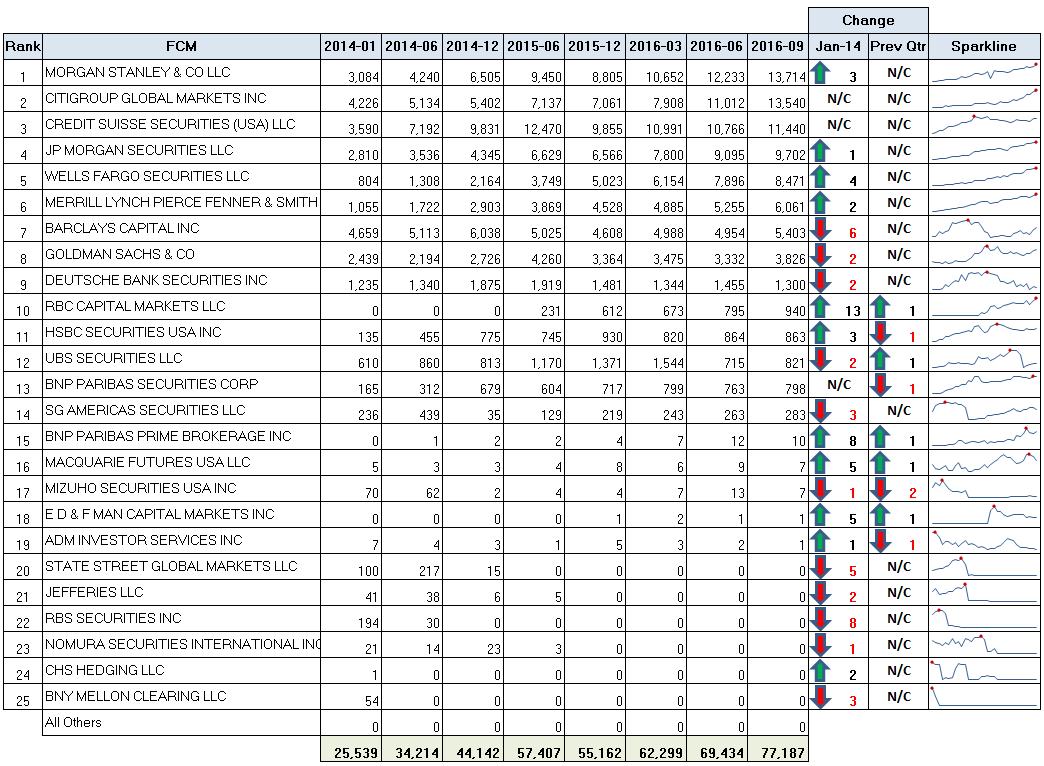The image size is (1044, 766).
Task: Click Goldman Sachs' red down arrow icon
Action: [x=820, y=254]
